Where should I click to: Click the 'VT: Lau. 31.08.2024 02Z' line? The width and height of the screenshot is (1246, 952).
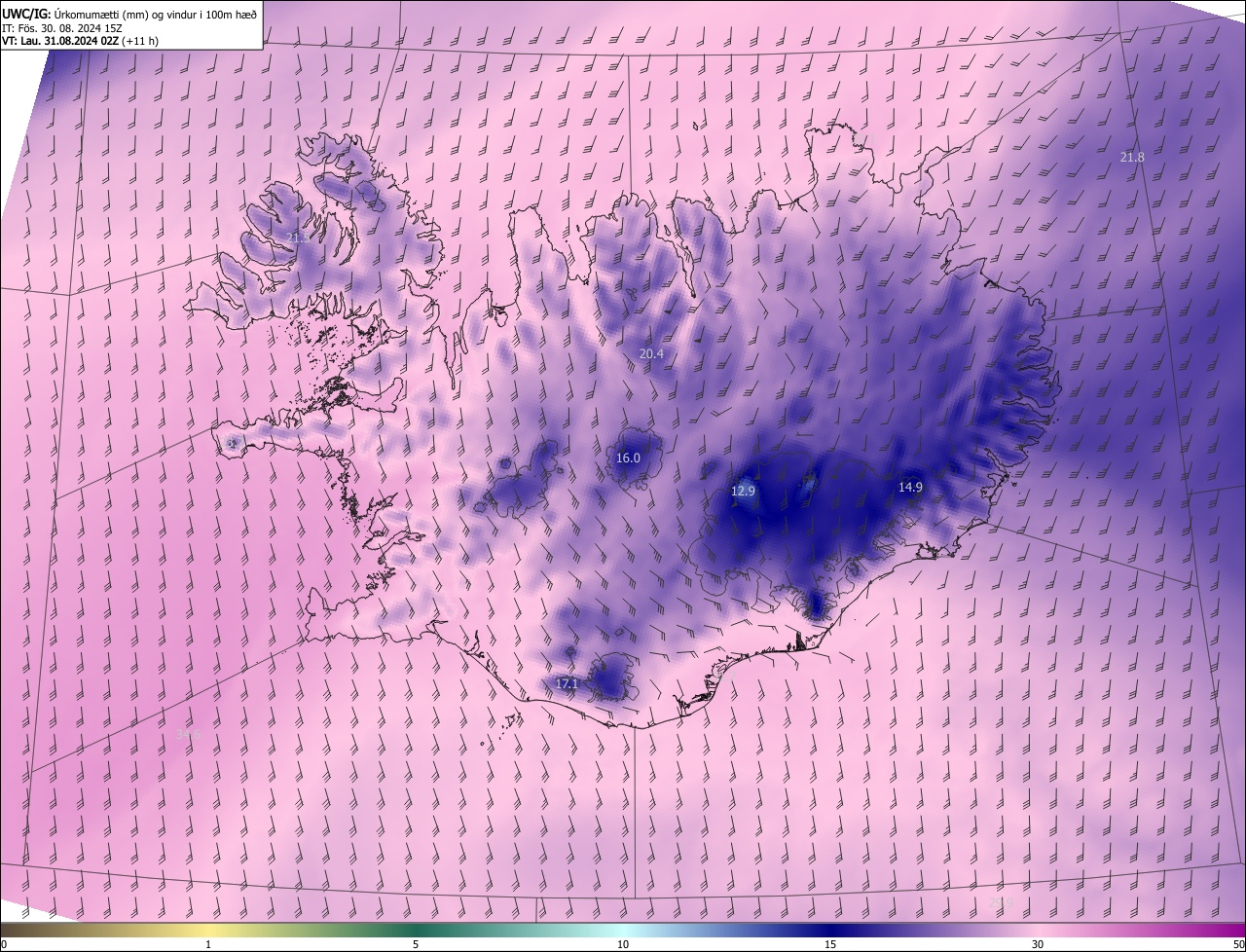pyautogui.click(x=60, y=42)
